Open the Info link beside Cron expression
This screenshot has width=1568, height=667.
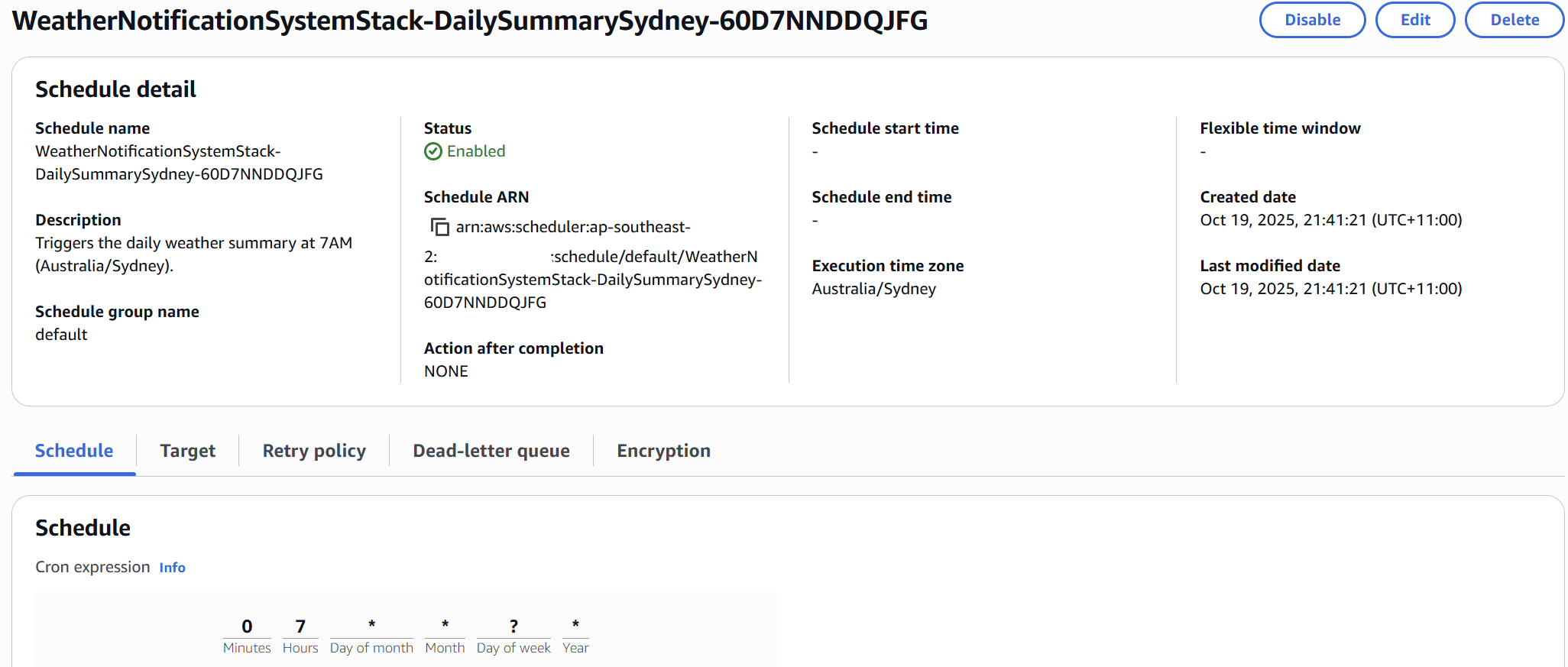coord(172,568)
